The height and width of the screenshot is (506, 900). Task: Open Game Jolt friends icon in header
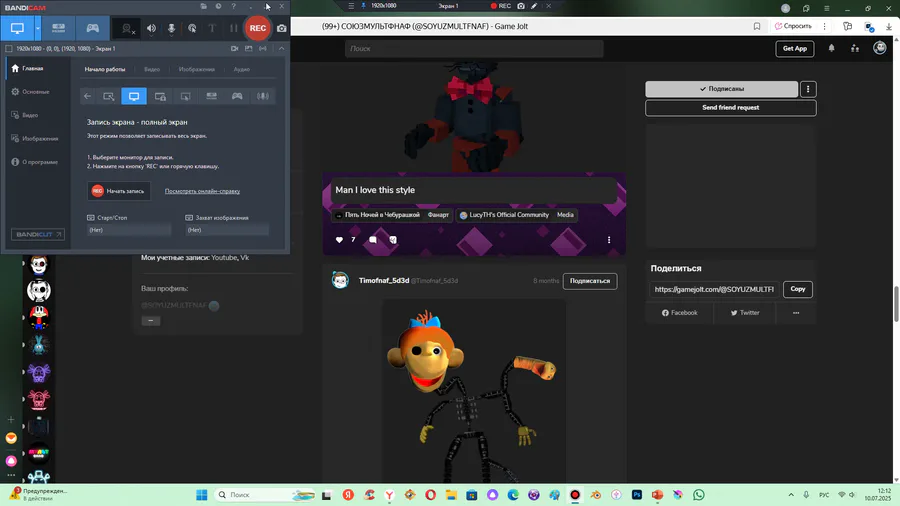pyautogui.click(x=855, y=48)
